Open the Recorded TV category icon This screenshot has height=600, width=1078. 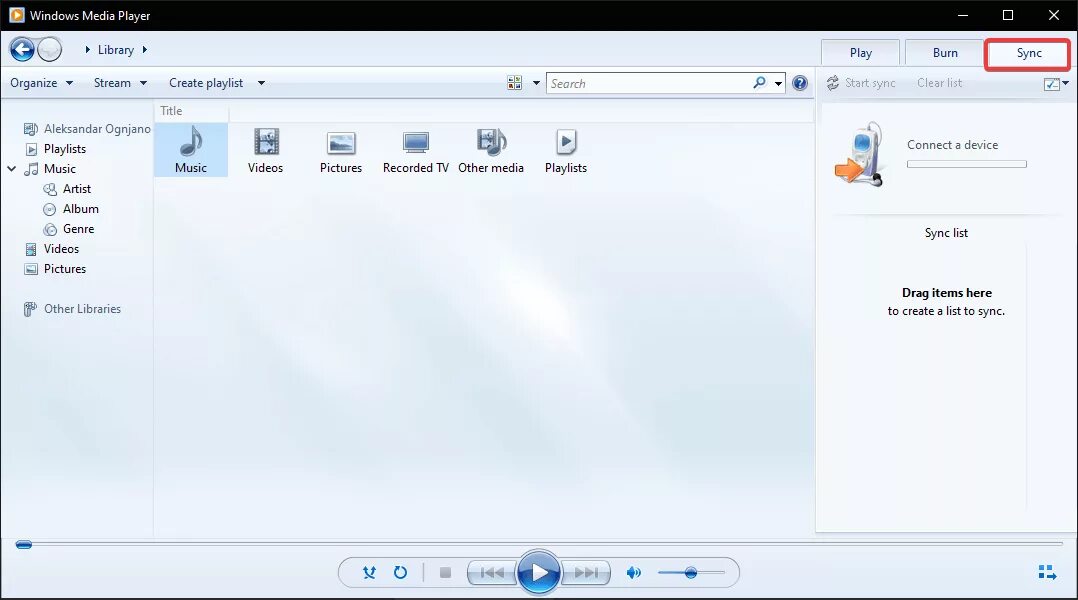pyautogui.click(x=415, y=150)
